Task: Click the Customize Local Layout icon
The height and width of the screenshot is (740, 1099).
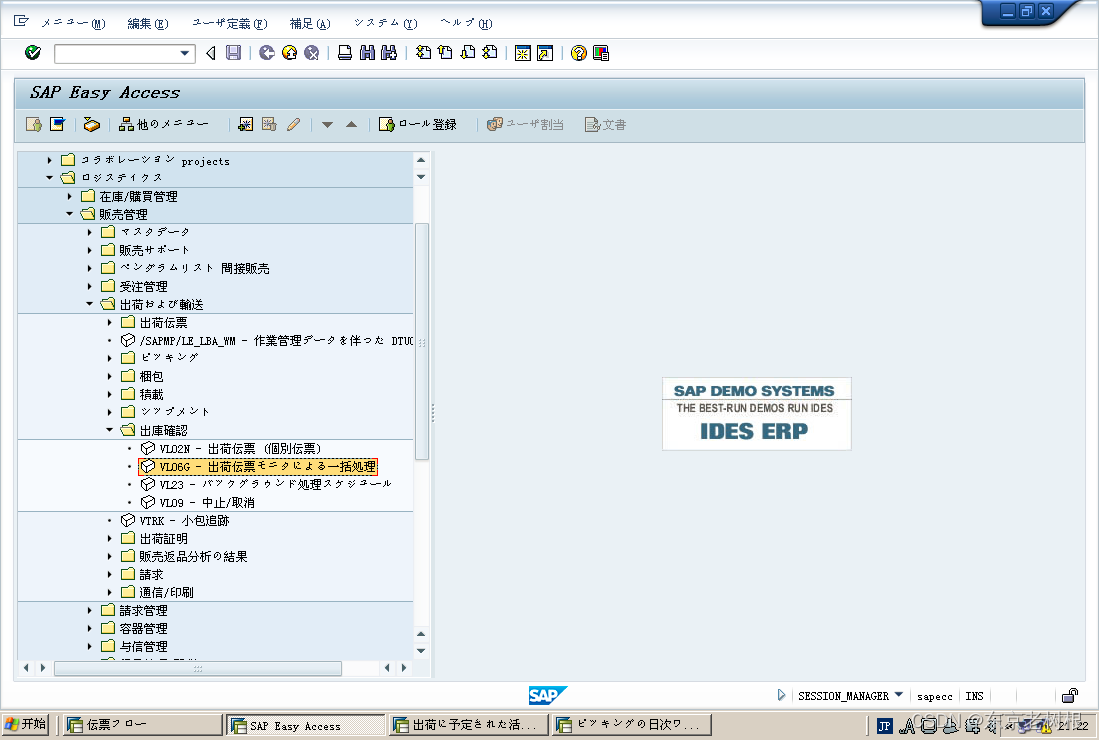Action: (x=601, y=53)
